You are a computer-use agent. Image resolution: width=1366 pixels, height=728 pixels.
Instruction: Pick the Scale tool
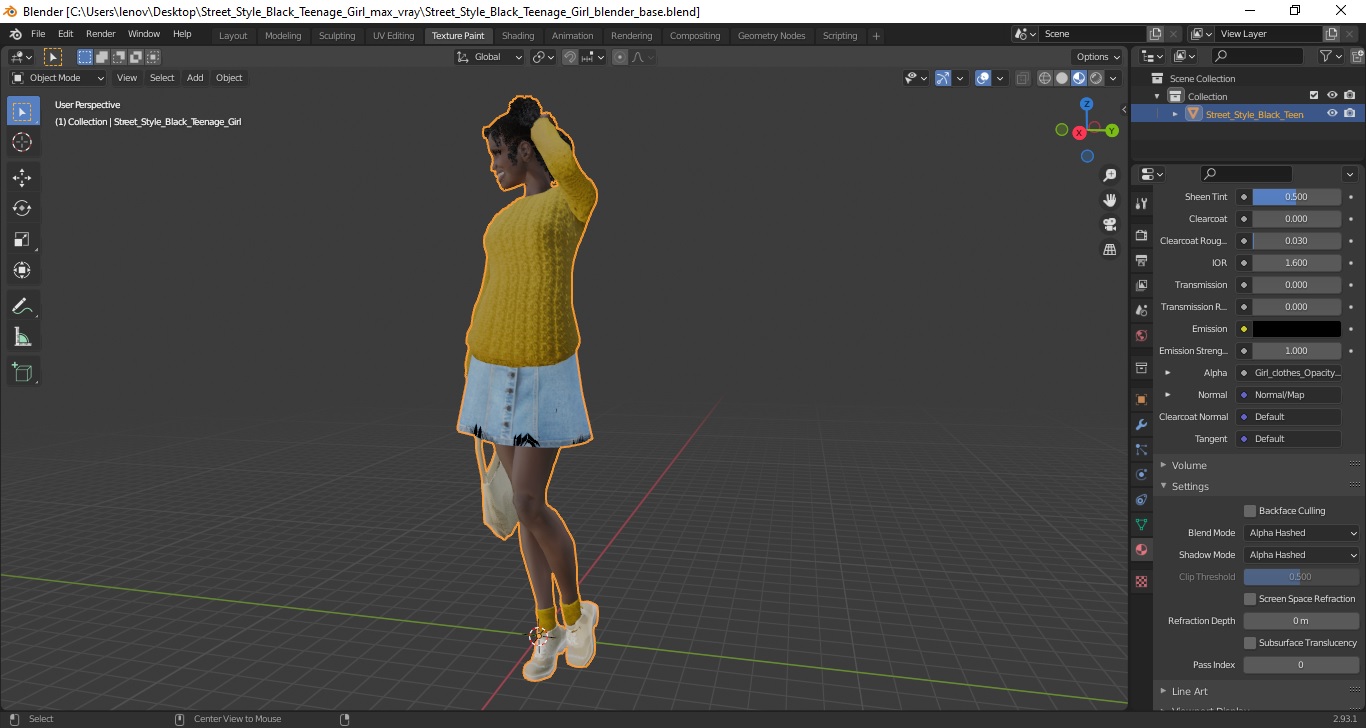pos(22,239)
